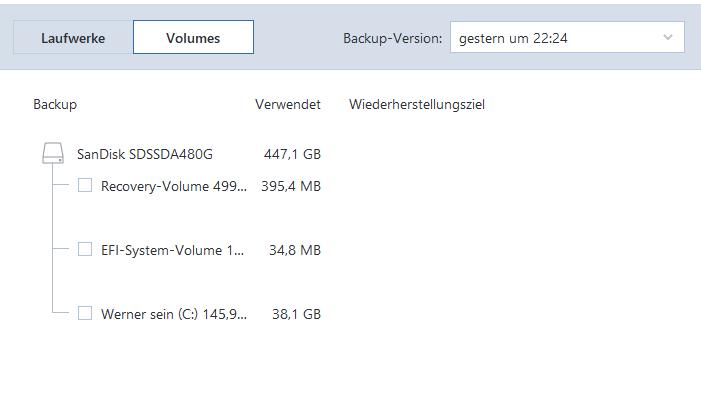Click the Wiederherstellungsziel column header
This screenshot has width=701, height=395.
(x=417, y=105)
